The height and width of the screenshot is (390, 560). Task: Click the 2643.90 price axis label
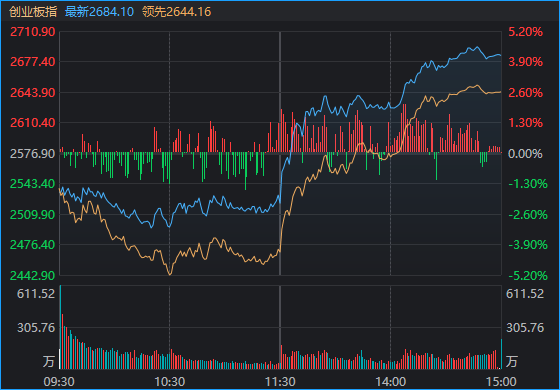point(32,92)
